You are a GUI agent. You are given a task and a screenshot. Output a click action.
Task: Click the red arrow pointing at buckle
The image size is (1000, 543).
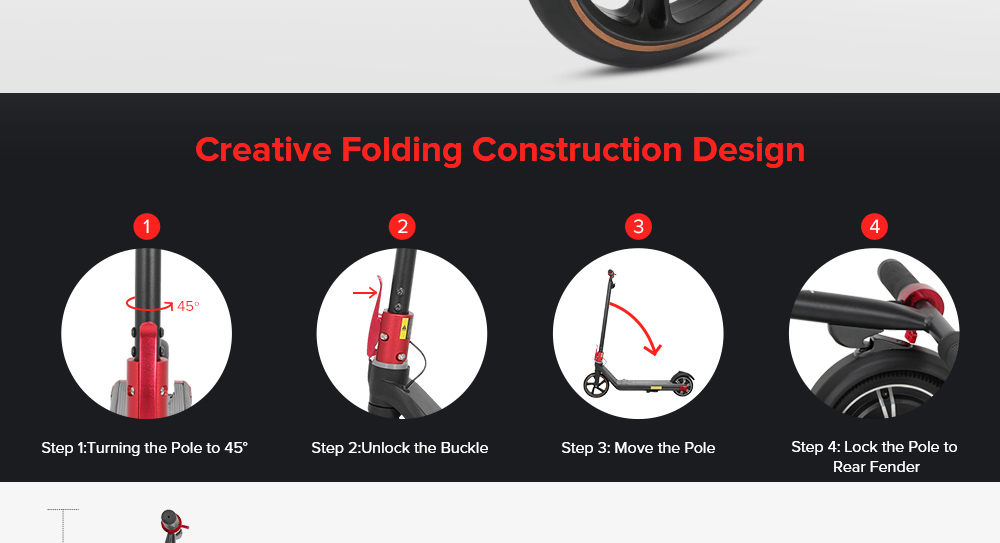[365, 293]
